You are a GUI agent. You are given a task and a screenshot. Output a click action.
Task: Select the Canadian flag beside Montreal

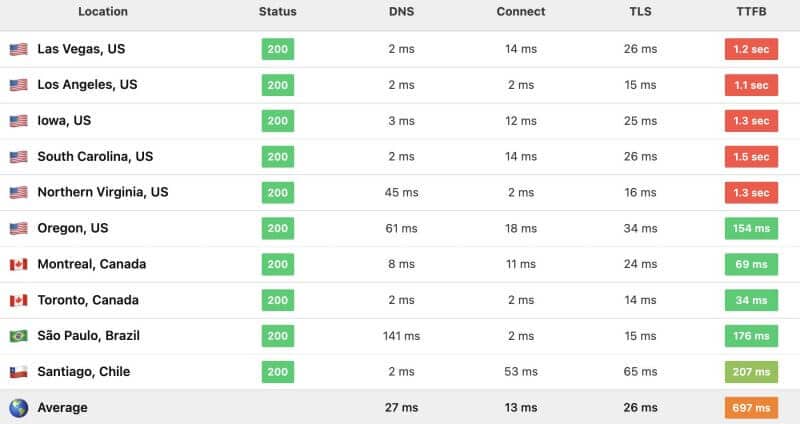pos(18,264)
